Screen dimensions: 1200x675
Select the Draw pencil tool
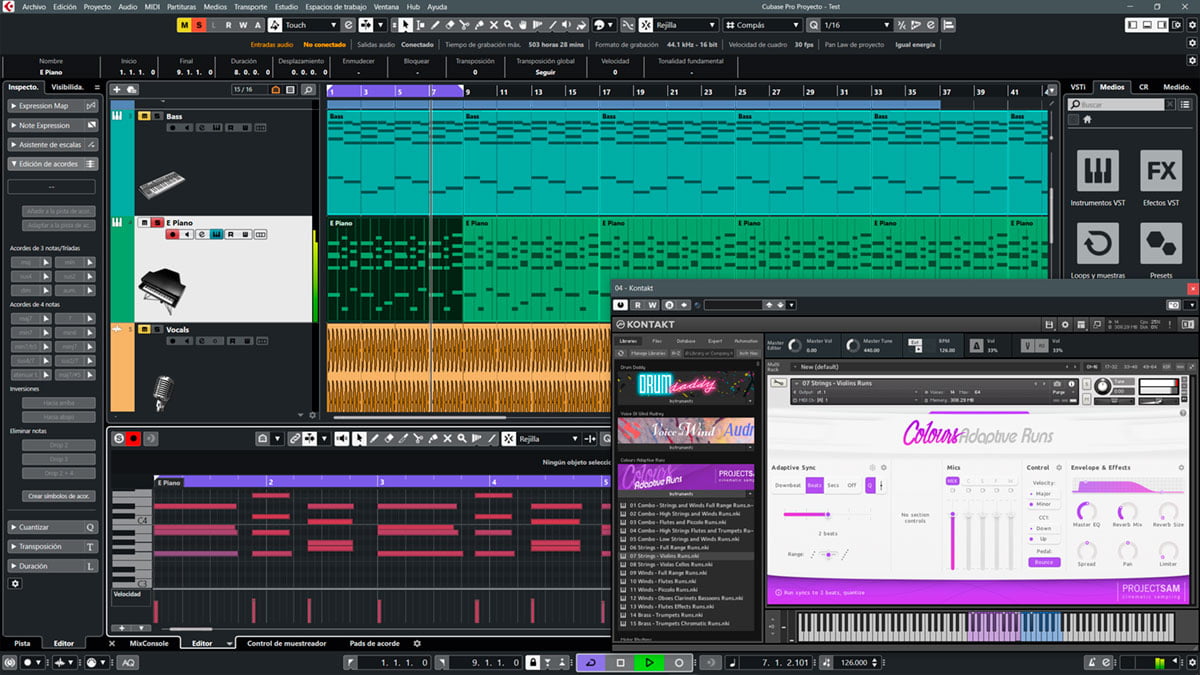[x=435, y=25]
